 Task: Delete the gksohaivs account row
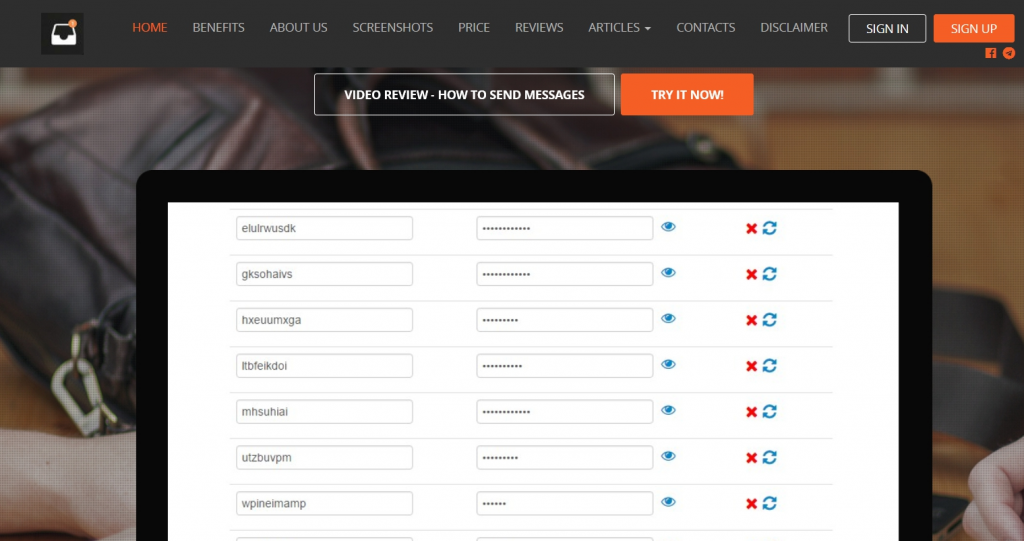click(751, 274)
